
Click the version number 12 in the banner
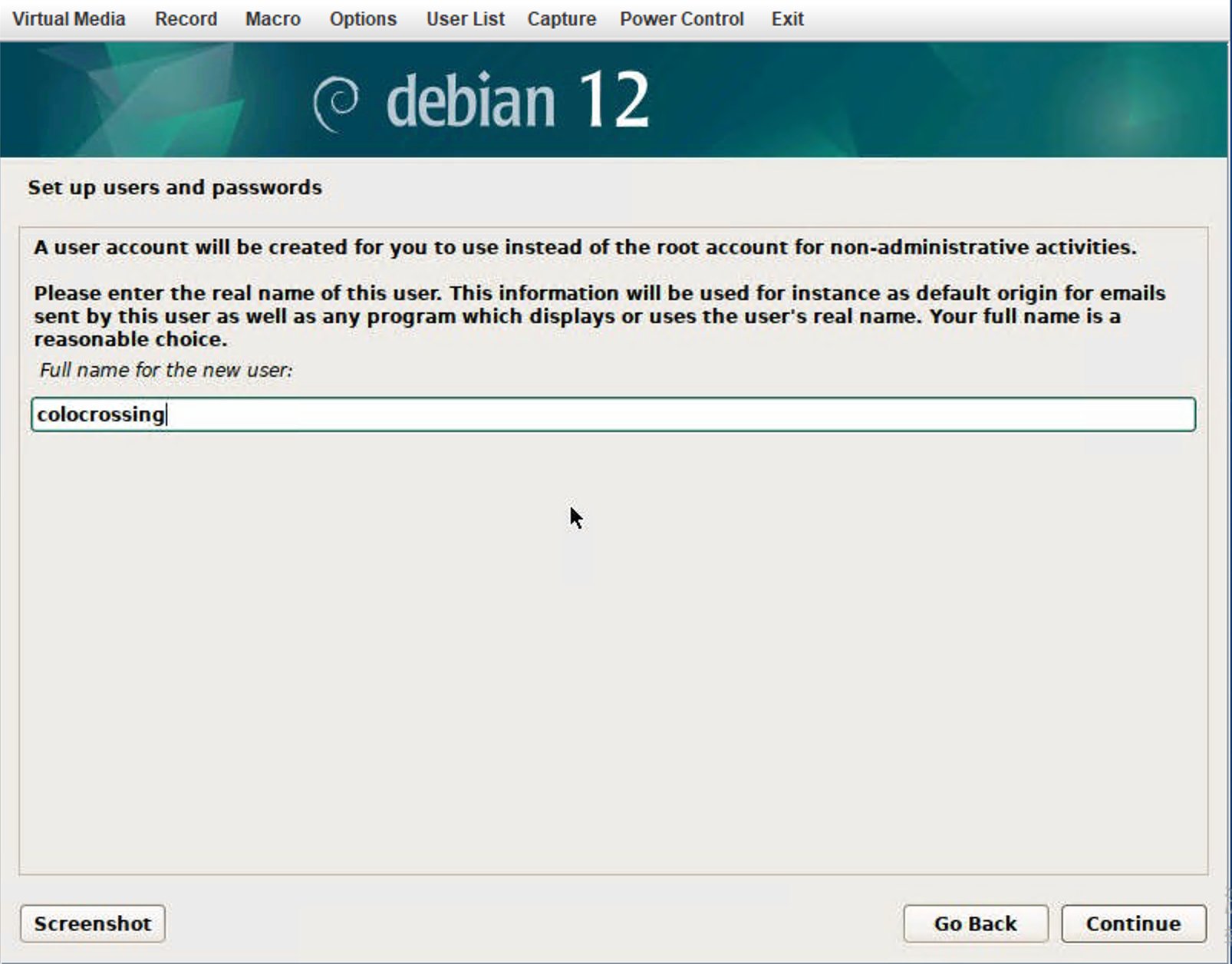click(x=614, y=101)
